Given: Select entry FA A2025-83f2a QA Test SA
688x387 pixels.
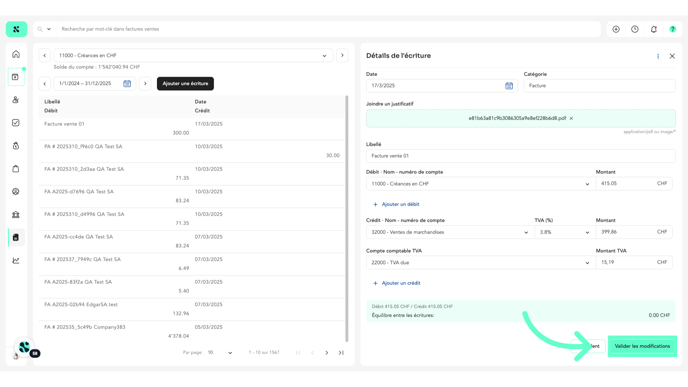Looking at the screenshot, I should (x=192, y=287).
